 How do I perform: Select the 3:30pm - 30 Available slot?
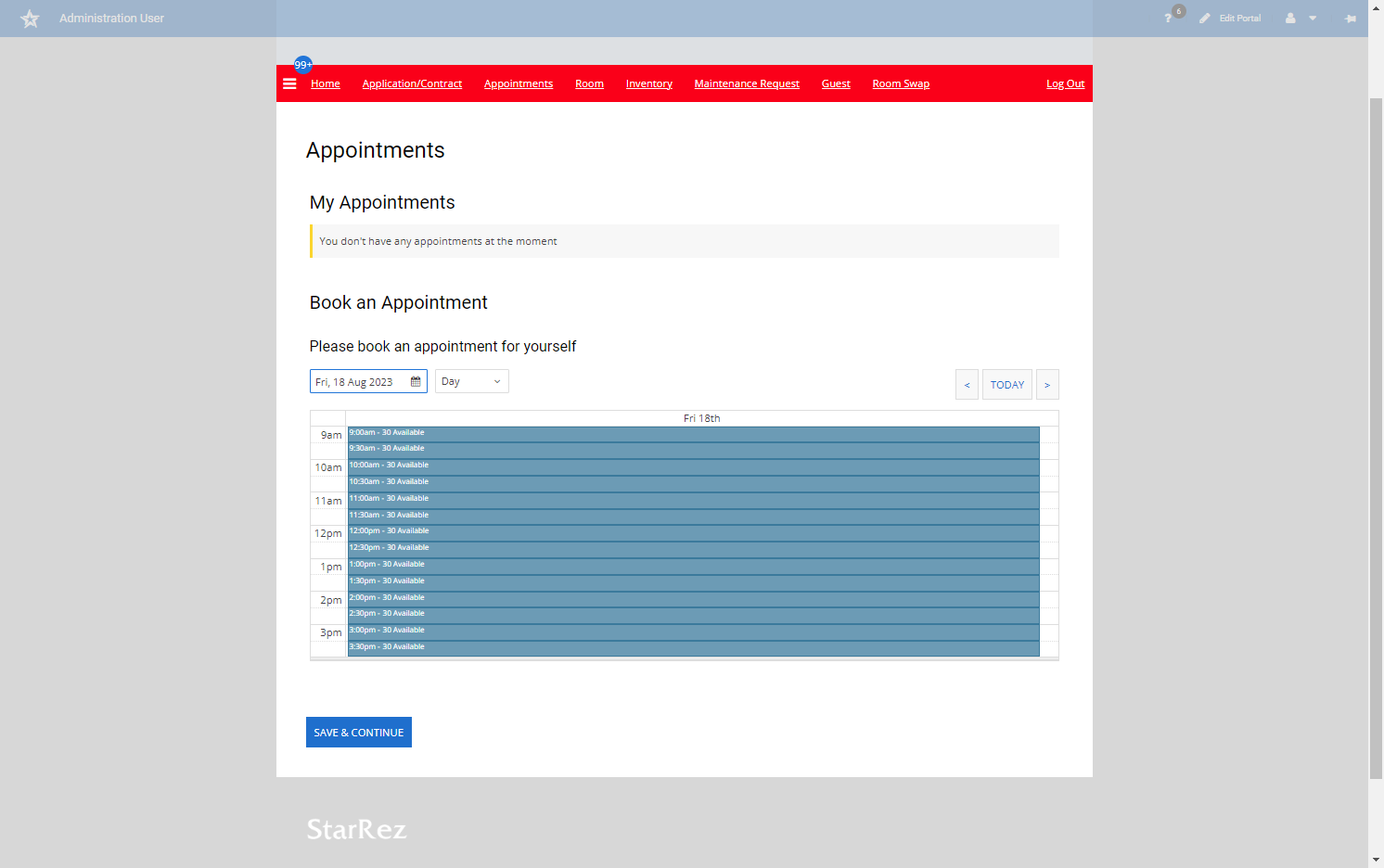(x=693, y=649)
